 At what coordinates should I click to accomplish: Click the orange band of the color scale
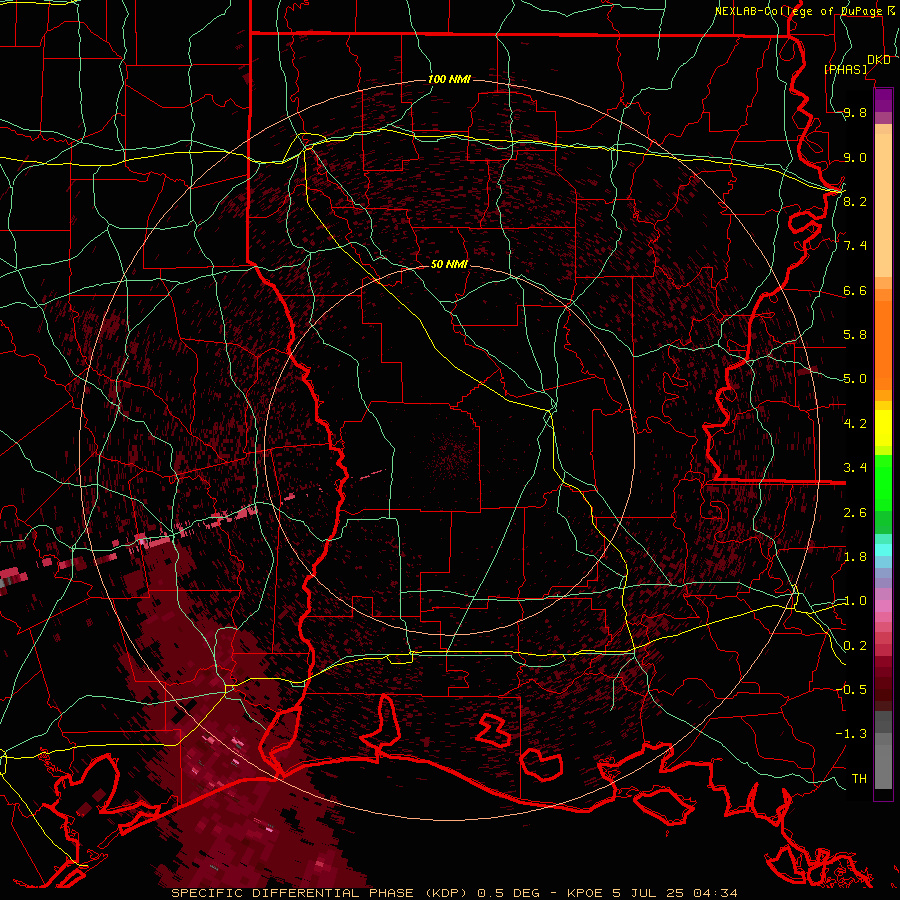click(883, 346)
